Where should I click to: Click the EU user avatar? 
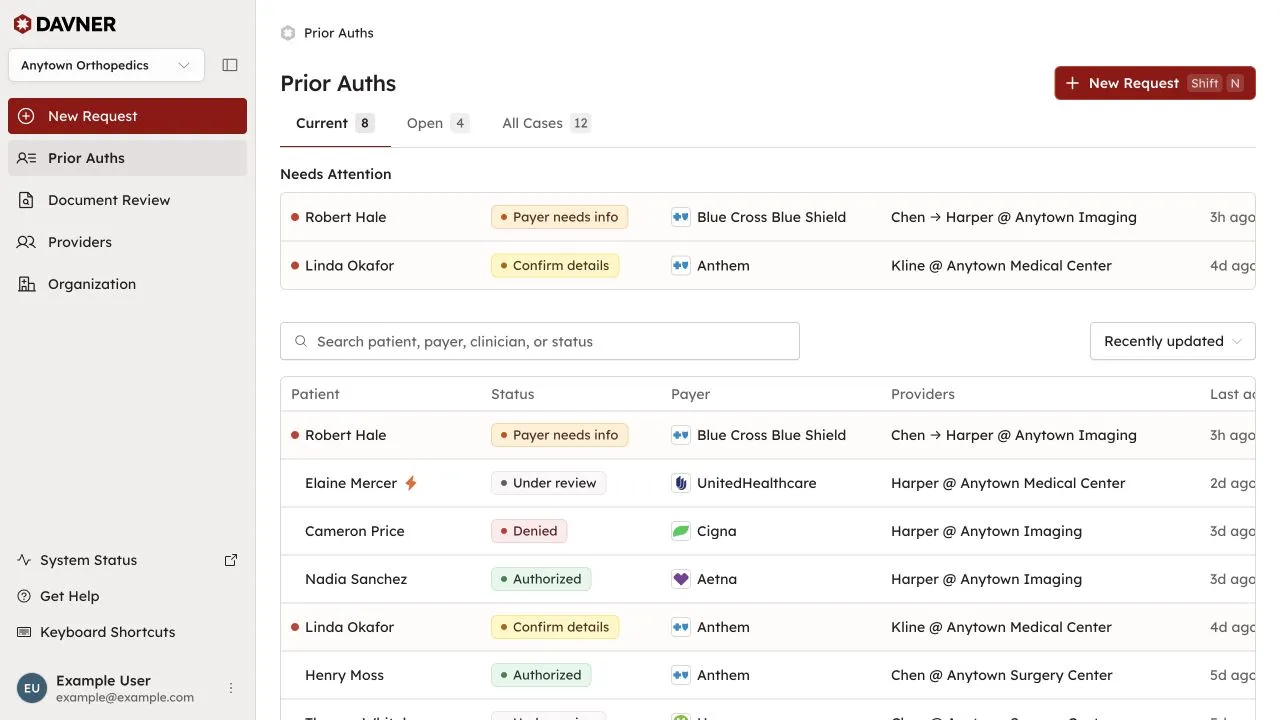(x=32, y=688)
